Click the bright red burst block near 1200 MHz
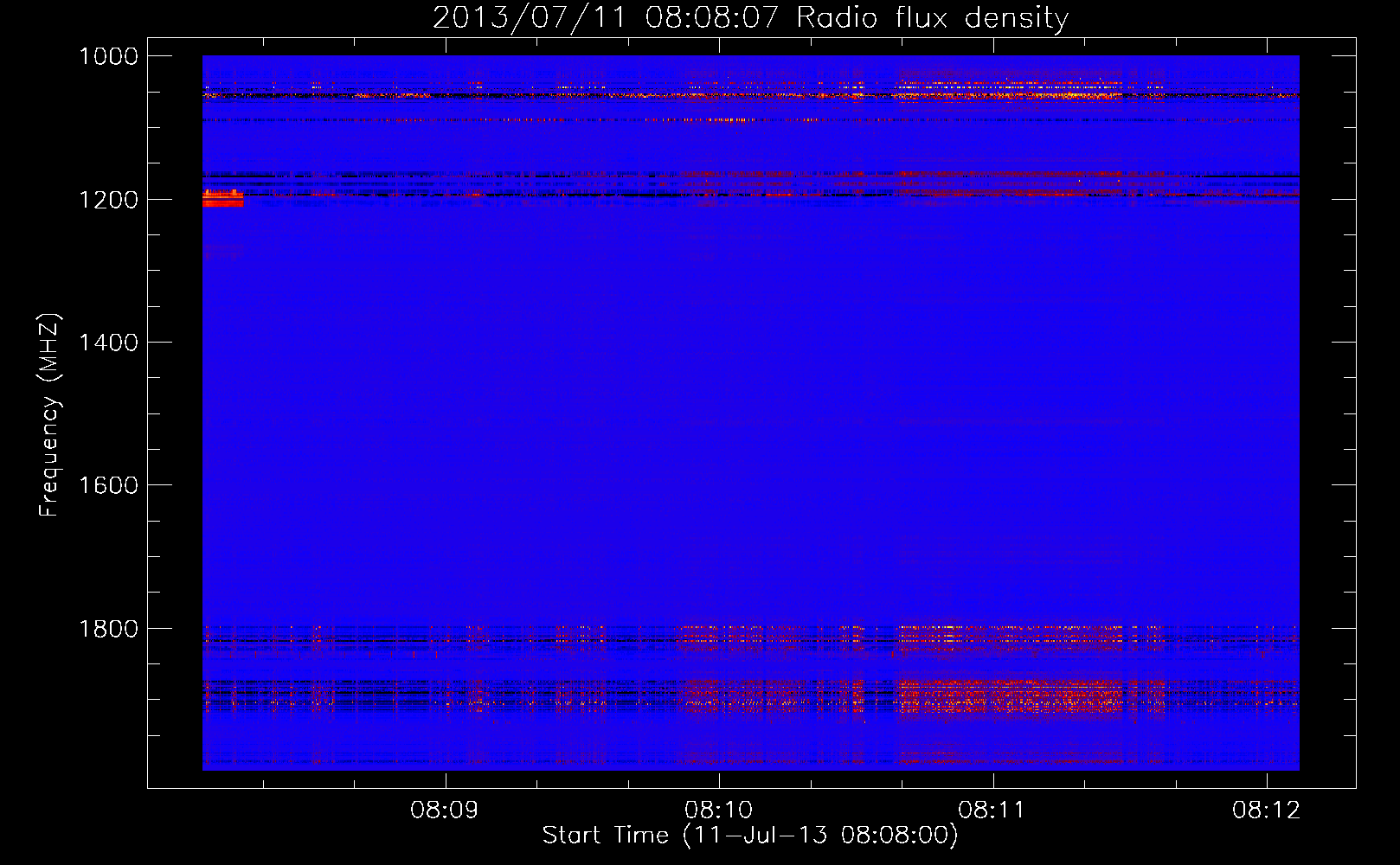The height and width of the screenshot is (865, 1400). click(x=222, y=199)
